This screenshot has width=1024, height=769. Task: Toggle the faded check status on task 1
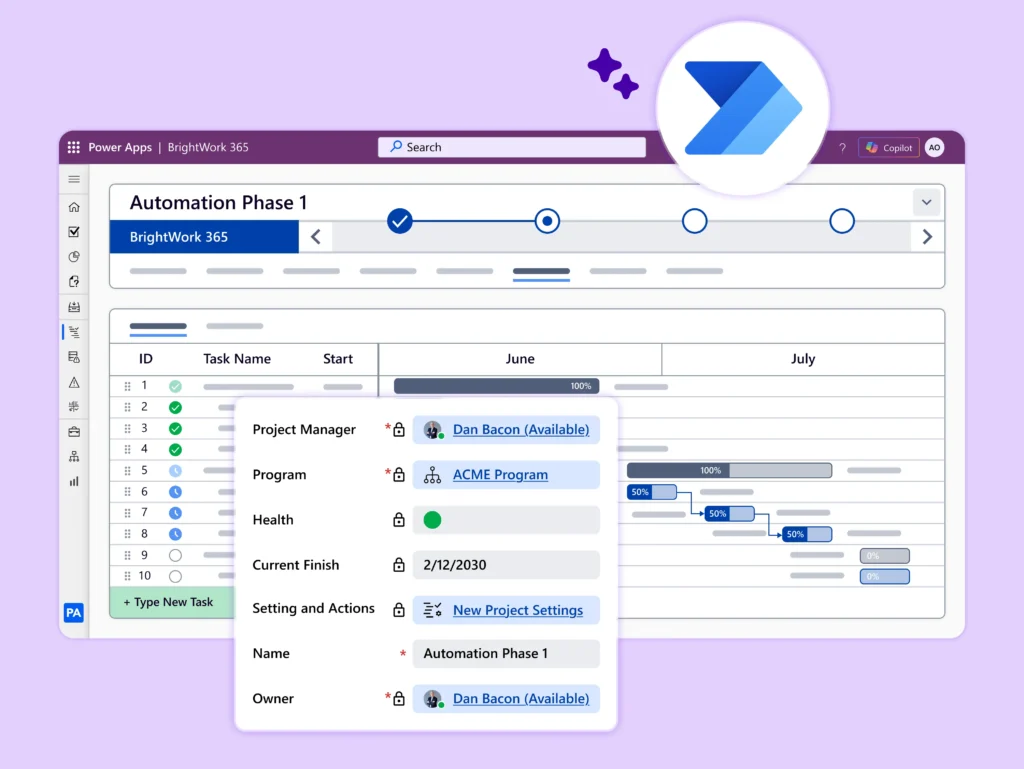tap(175, 386)
